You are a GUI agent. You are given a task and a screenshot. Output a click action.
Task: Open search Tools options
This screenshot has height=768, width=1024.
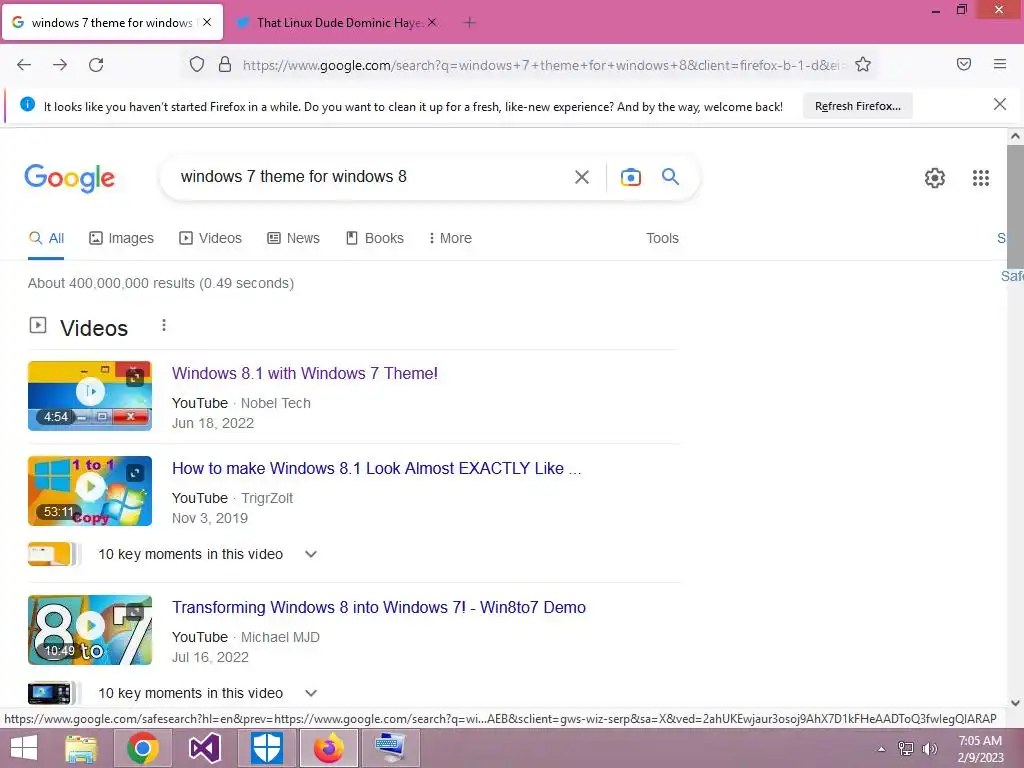[662, 238]
